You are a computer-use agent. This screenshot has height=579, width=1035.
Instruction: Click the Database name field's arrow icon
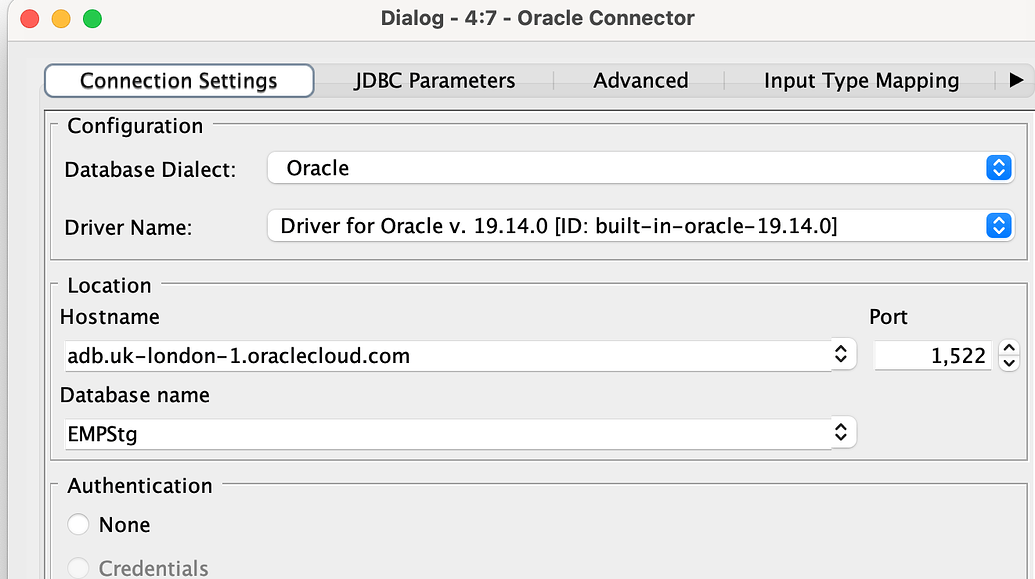pyautogui.click(x=843, y=432)
